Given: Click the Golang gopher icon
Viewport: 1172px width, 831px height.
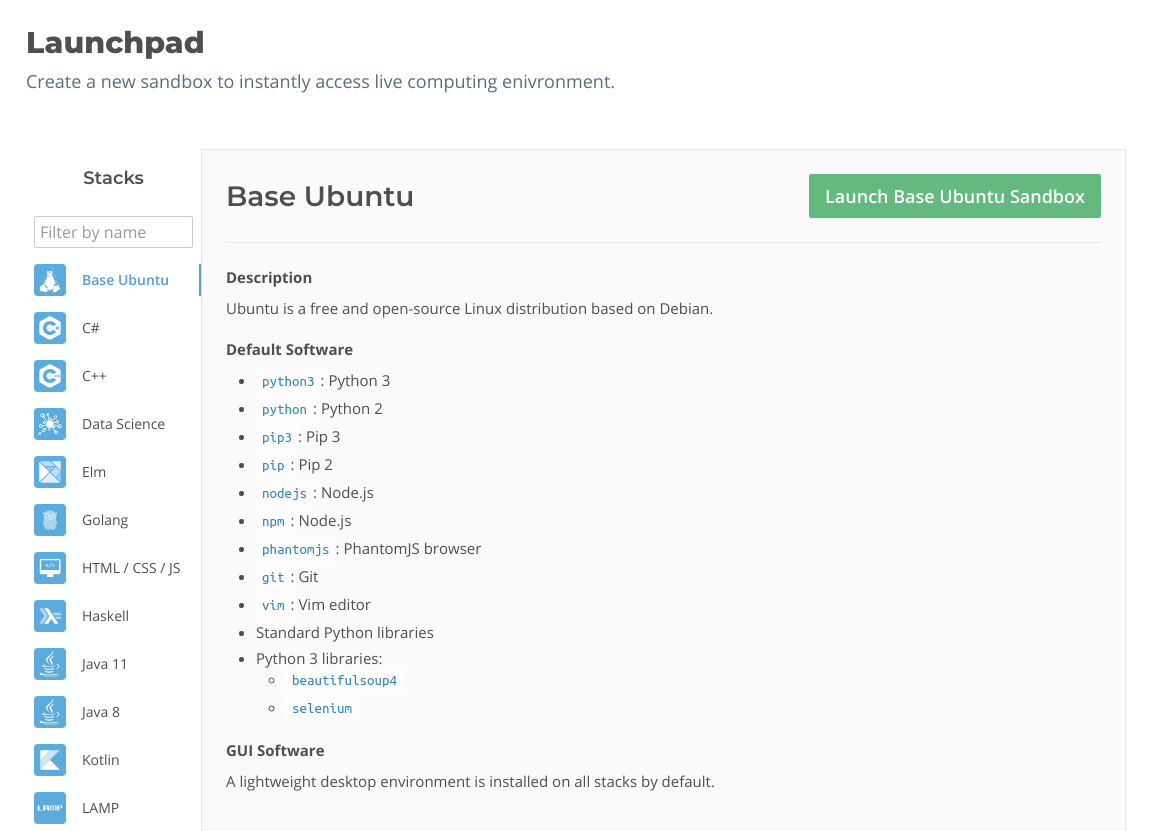Looking at the screenshot, I should click(50, 520).
